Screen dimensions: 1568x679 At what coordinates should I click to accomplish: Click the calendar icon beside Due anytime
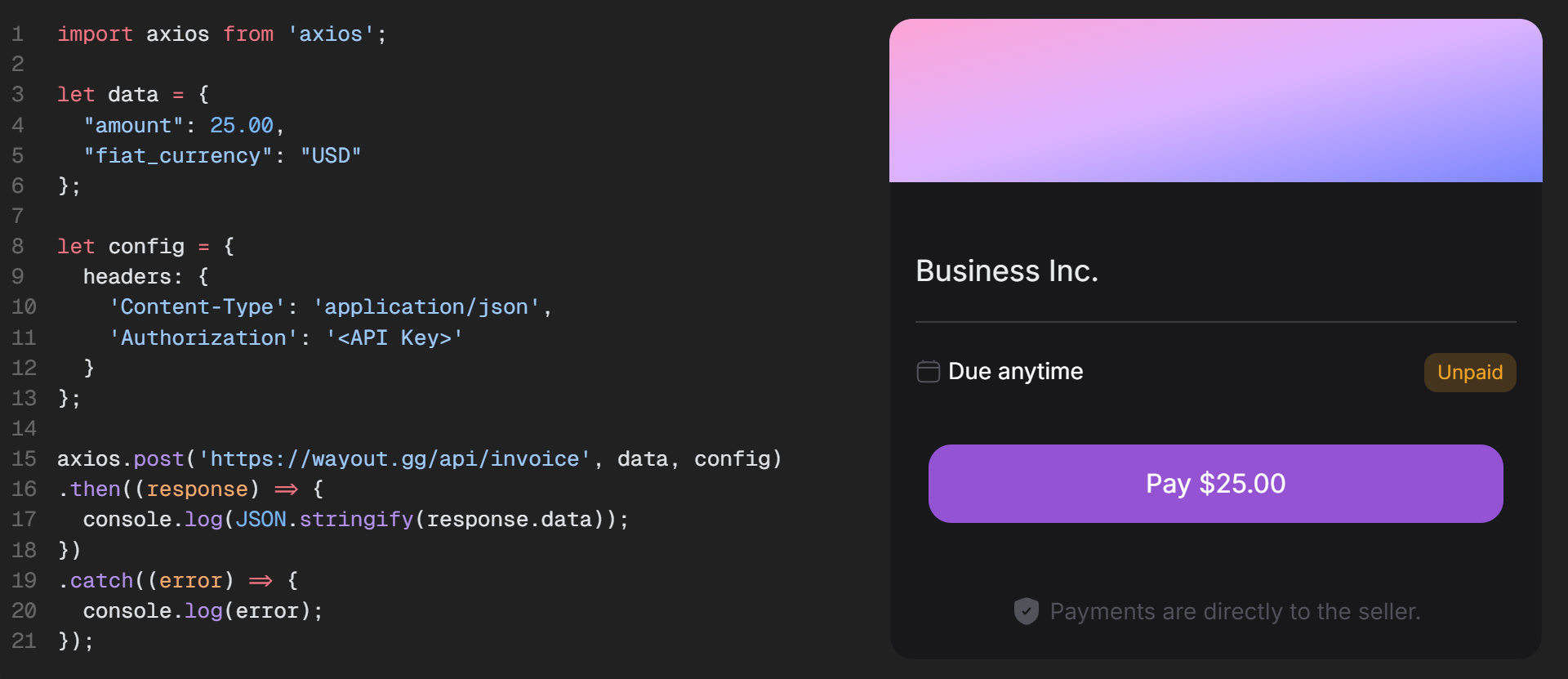click(x=928, y=372)
